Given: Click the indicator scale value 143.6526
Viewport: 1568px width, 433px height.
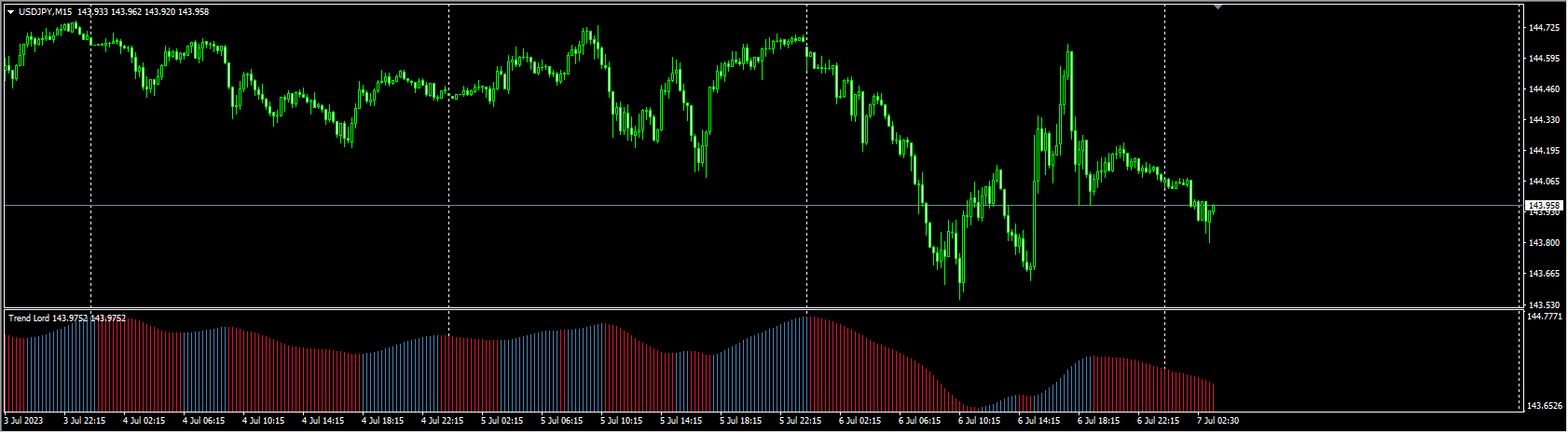Looking at the screenshot, I should pos(1546,406).
